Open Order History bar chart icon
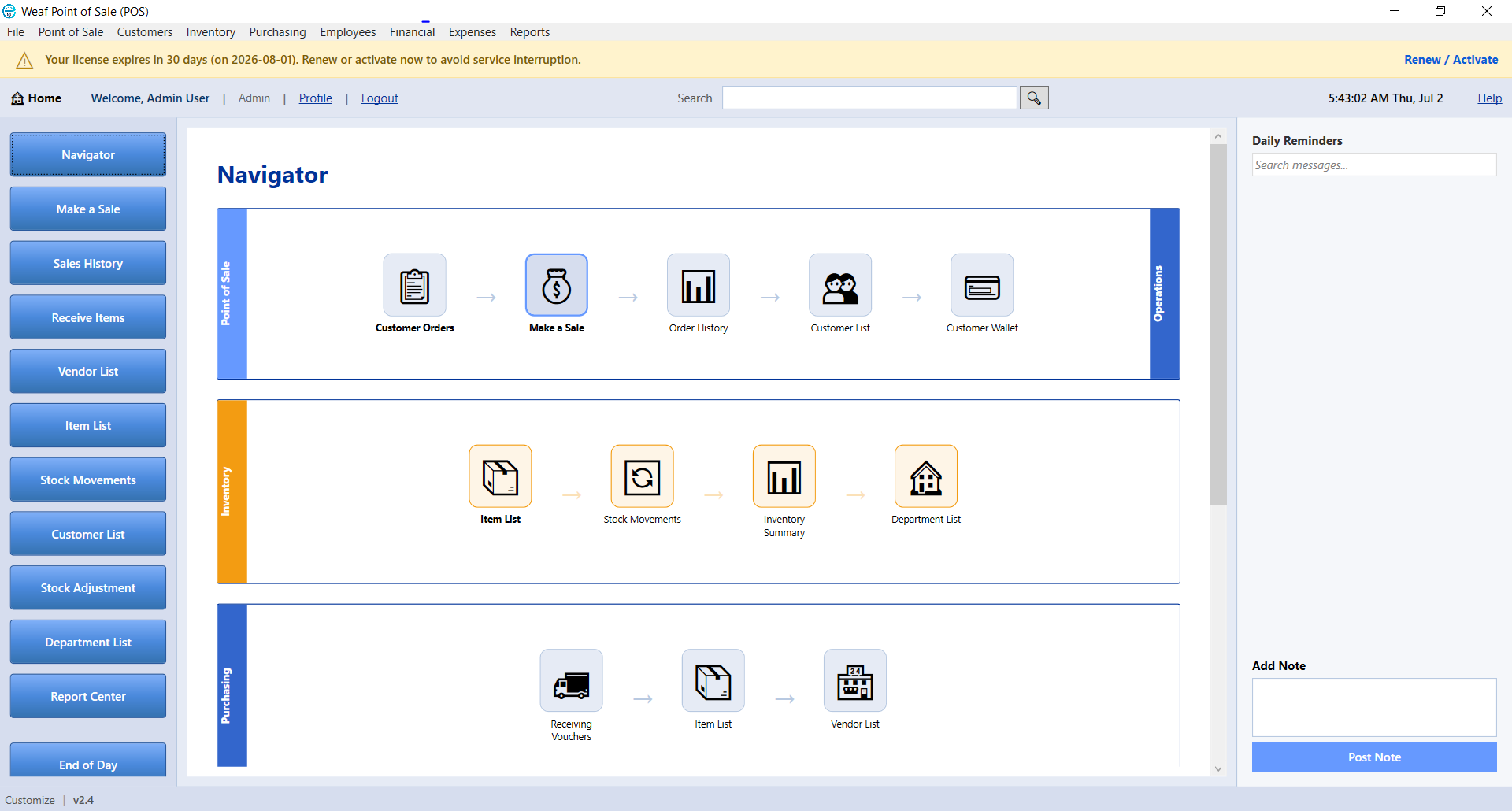This screenshot has height=811, width=1512. 698,285
